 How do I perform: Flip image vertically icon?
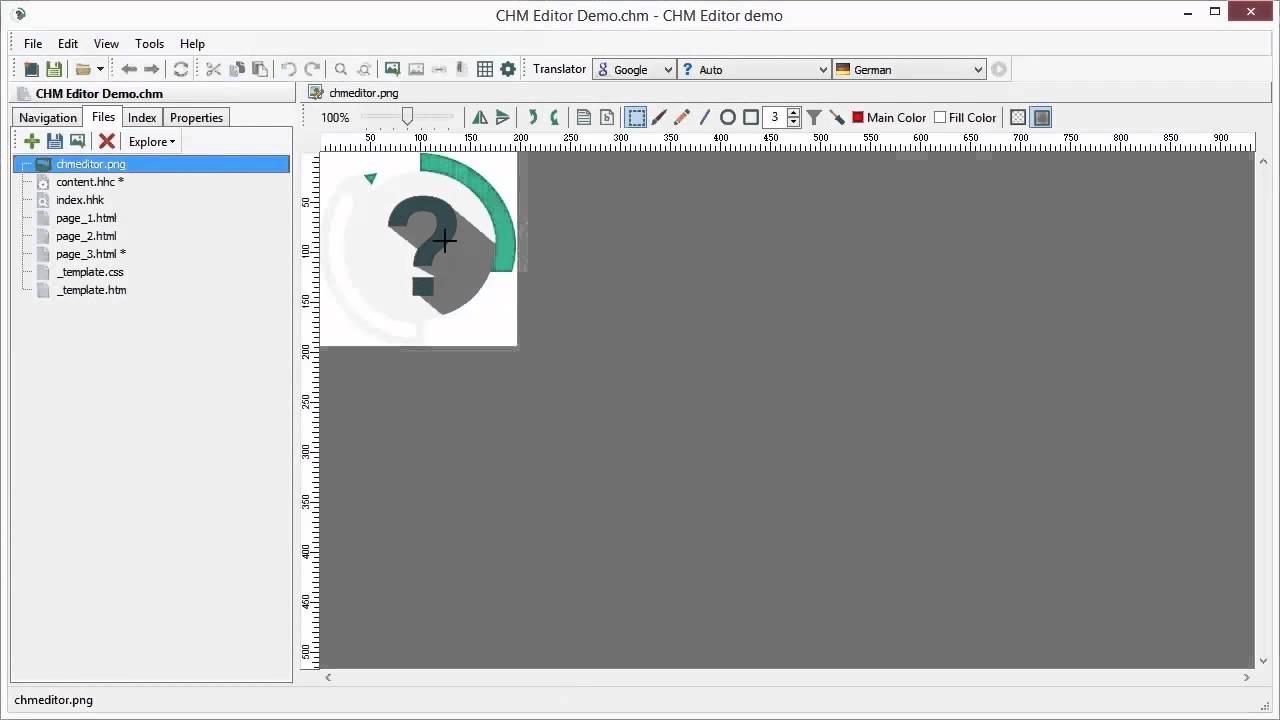click(503, 117)
